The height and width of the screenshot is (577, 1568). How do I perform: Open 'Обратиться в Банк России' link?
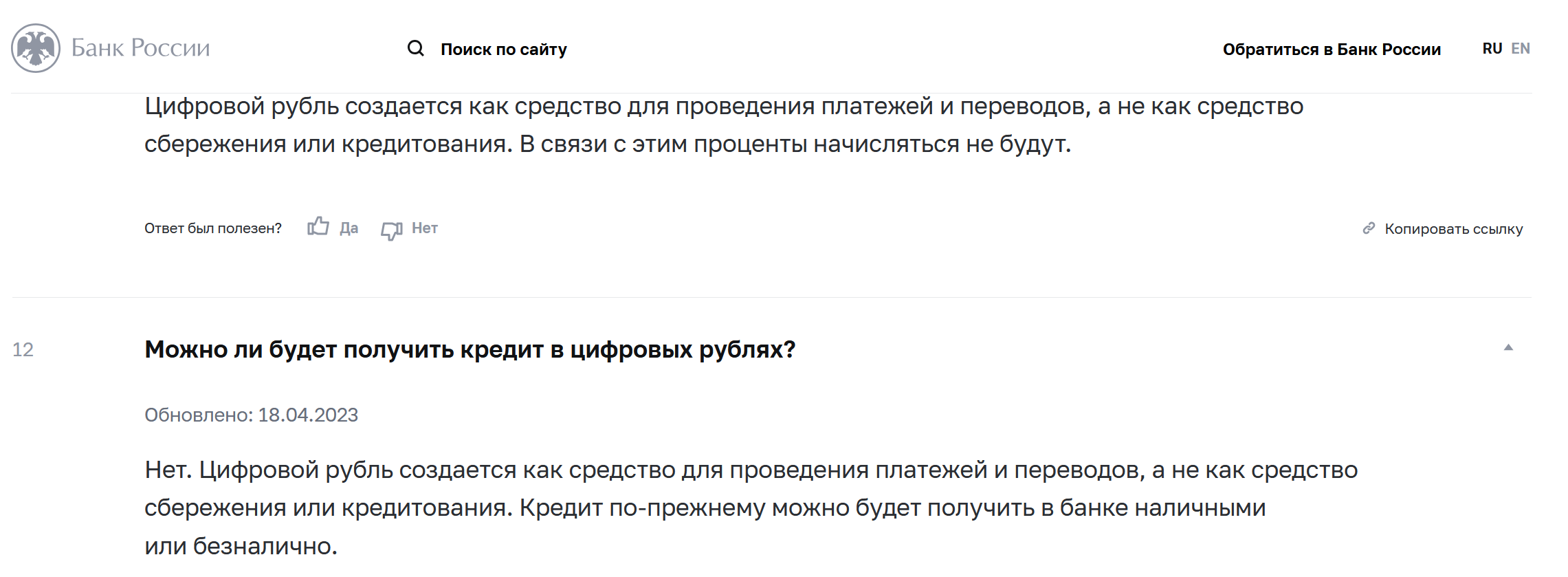pos(1332,50)
